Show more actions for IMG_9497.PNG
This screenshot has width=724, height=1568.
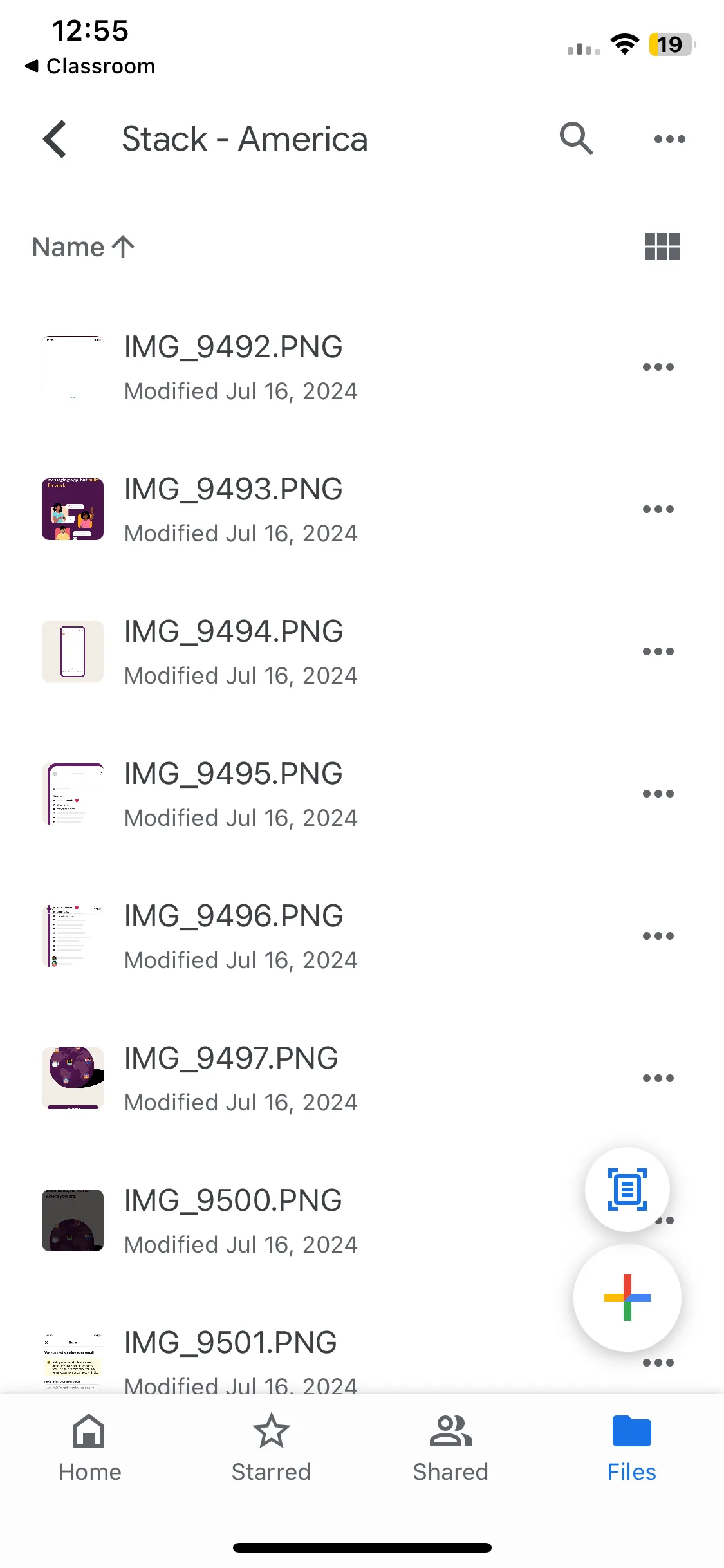(658, 1078)
